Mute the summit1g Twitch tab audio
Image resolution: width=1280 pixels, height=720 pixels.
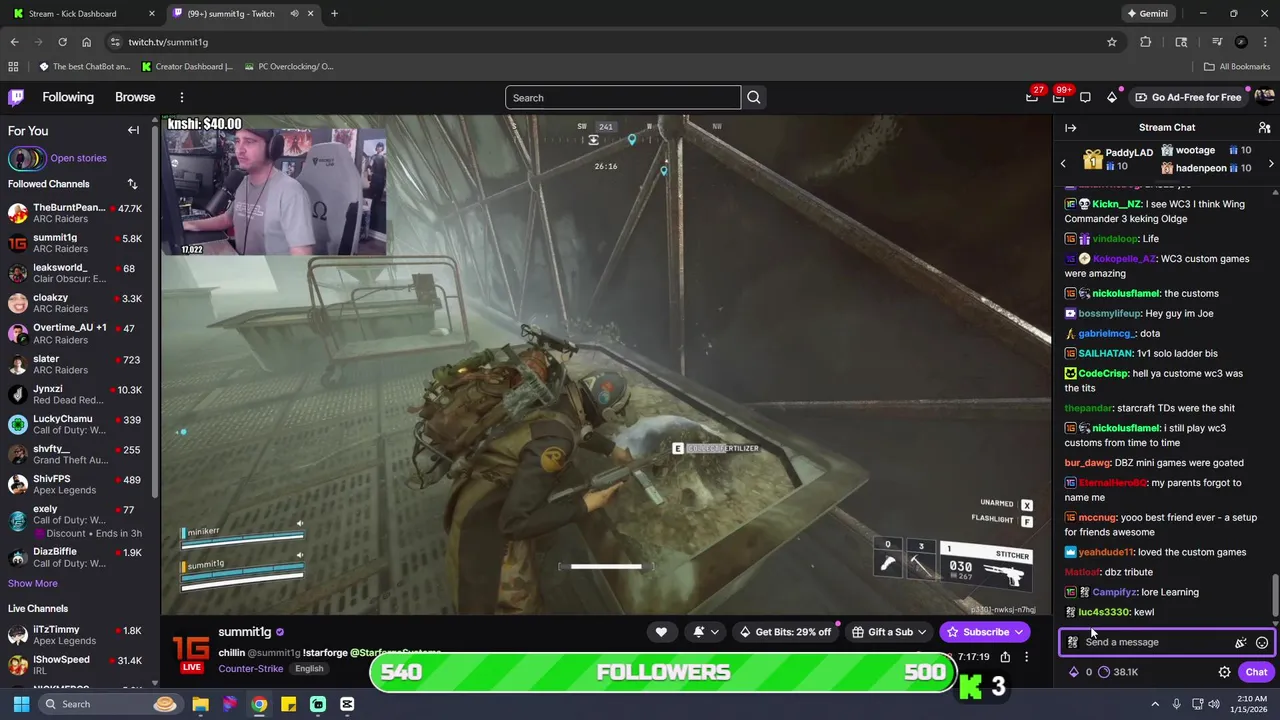pos(294,14)
